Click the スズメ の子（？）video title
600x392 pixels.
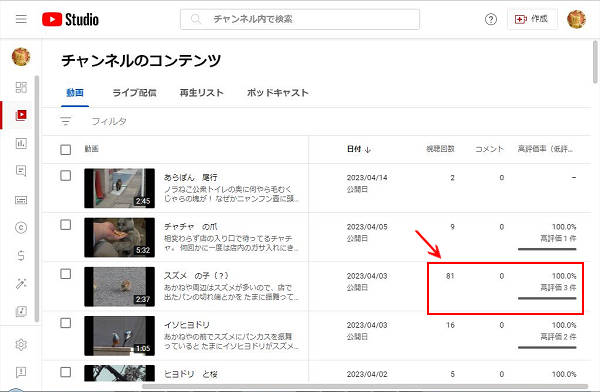196,276
